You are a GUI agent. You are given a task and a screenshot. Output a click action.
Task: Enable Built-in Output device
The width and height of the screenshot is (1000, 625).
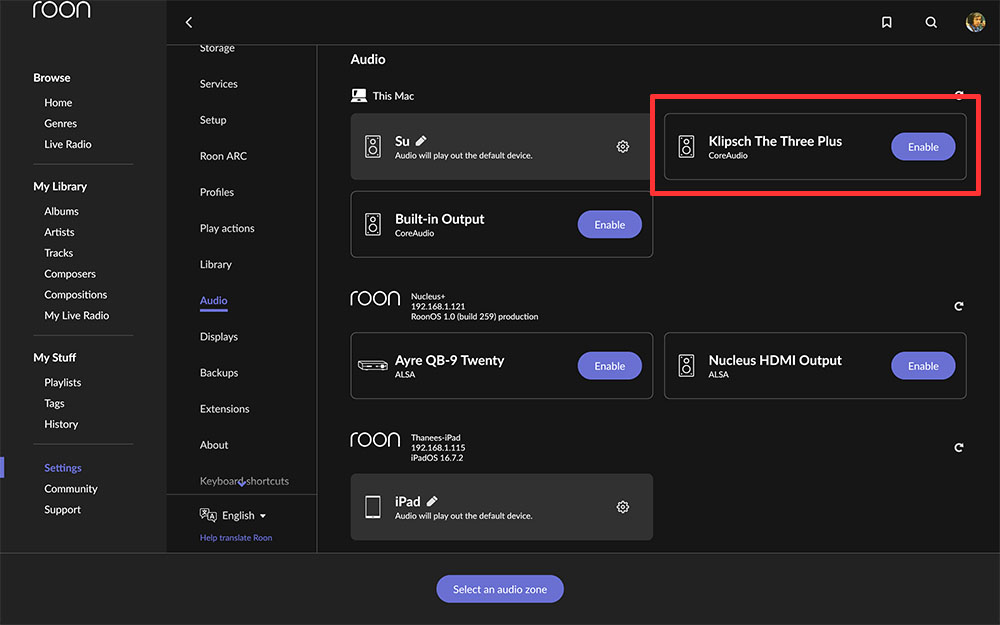pyautogui.click(x=609, y=225)
